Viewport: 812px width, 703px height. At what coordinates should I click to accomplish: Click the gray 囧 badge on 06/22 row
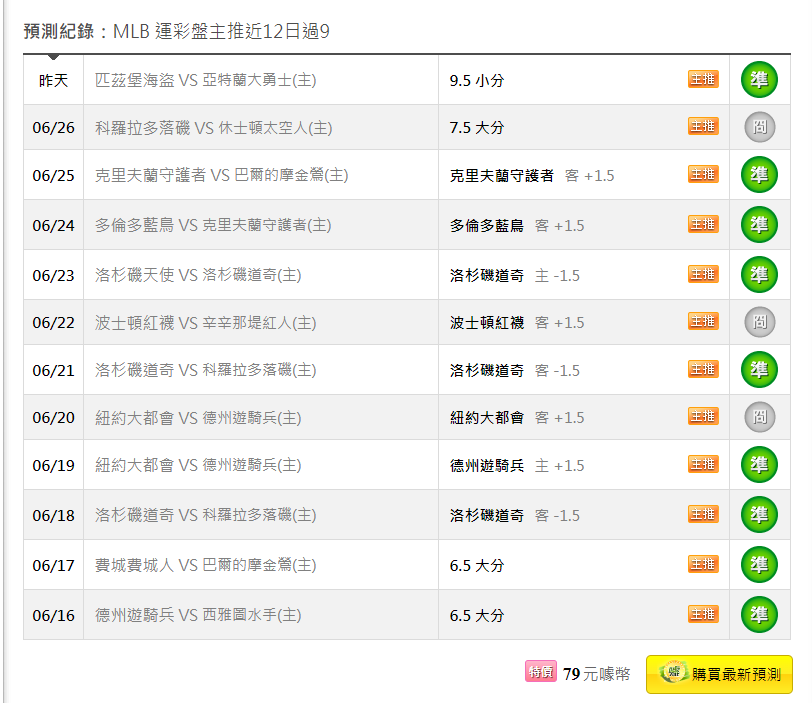pyautogui.click(x=760, y=322)
